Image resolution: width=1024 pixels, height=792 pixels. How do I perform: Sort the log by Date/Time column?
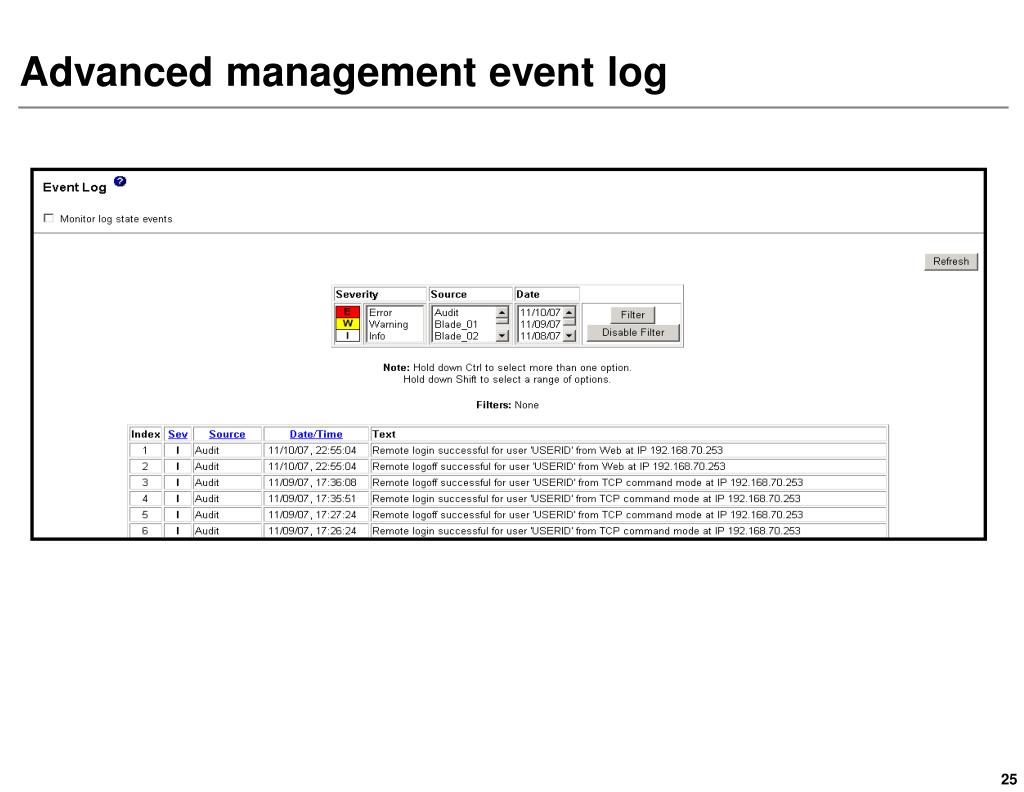[x=316, y=434]
